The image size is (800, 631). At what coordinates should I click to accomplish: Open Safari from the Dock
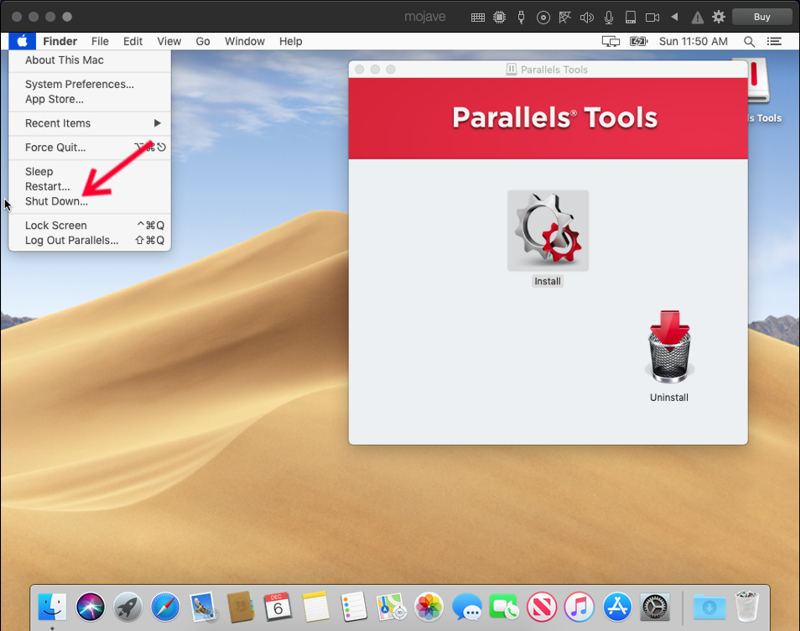[x=165, y=606]
